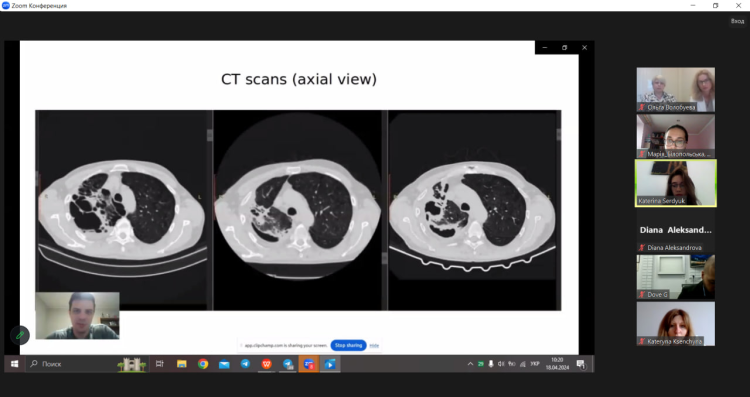This screenshot has height=397, width=750.
Task: Click the network tray icon
Action: point(523,364)
